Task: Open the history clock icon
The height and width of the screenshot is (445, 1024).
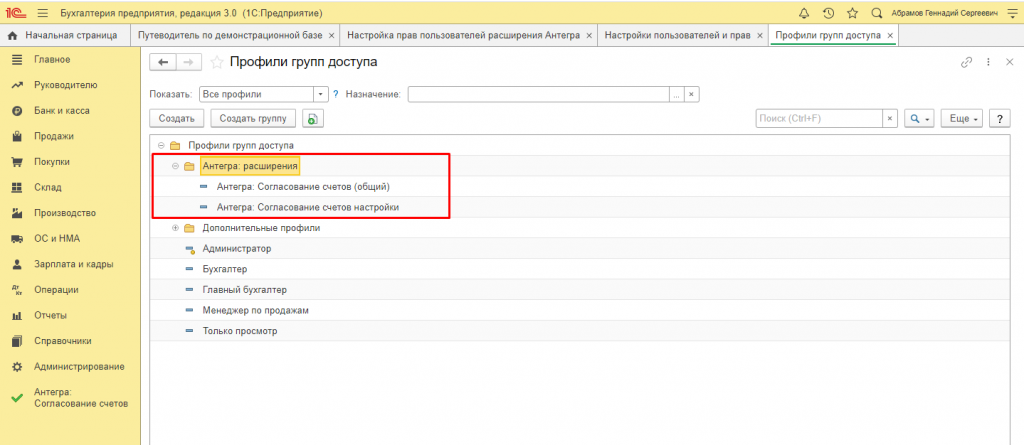Action: pos(829,13)
